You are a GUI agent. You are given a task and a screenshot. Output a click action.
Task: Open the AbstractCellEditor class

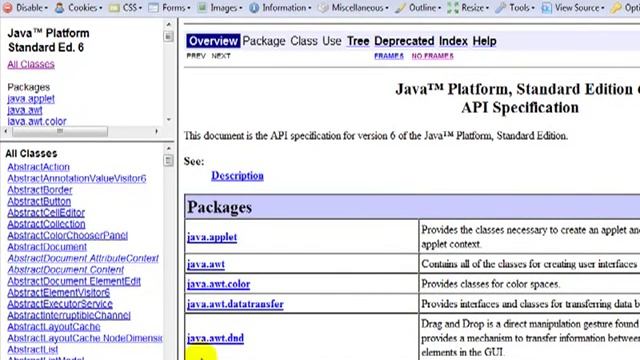46,213
